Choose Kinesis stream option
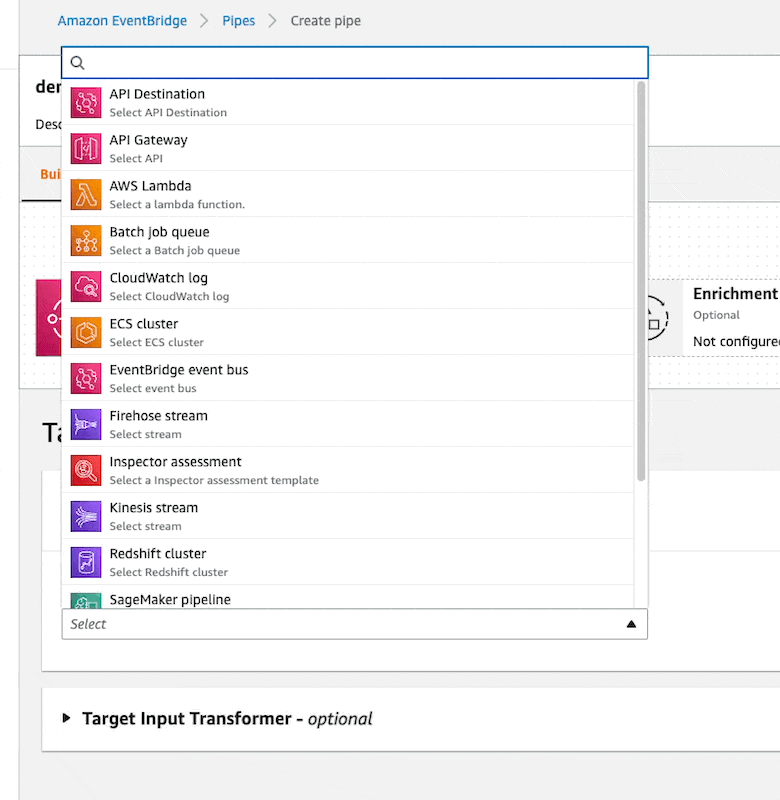780x800 pixels. 347,516
